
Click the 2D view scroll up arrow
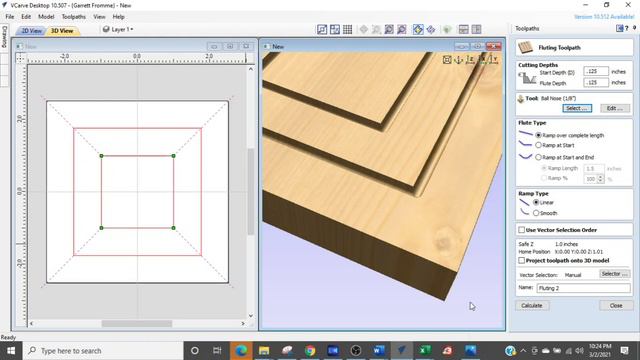pyautogui.click(x=251, y=69)
